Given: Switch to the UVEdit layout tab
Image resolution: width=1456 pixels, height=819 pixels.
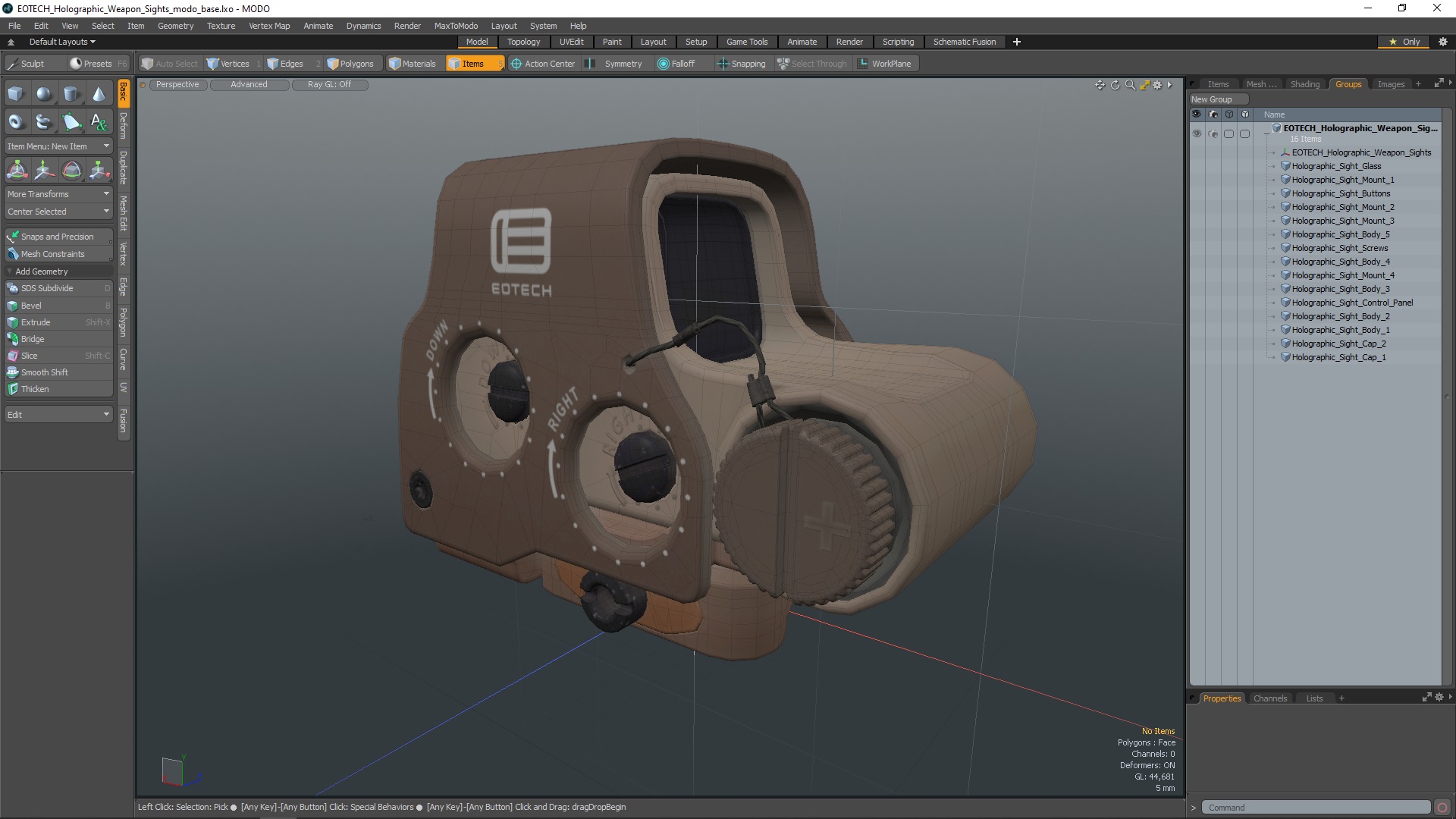Looking at the screenshot, I should [x=571, y=42].
